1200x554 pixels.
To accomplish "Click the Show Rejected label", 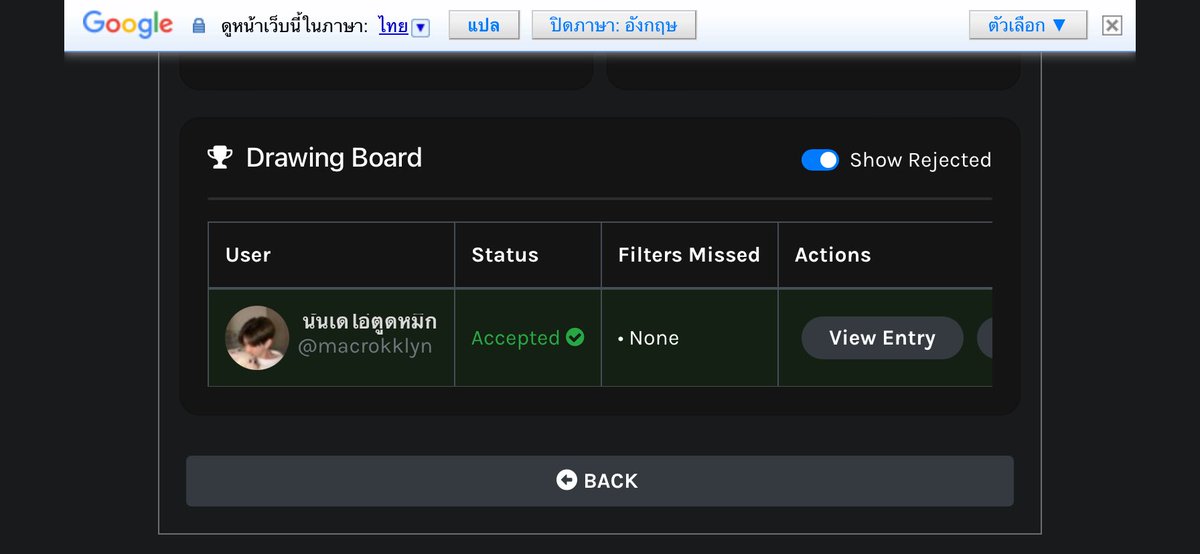I will 920,160.
